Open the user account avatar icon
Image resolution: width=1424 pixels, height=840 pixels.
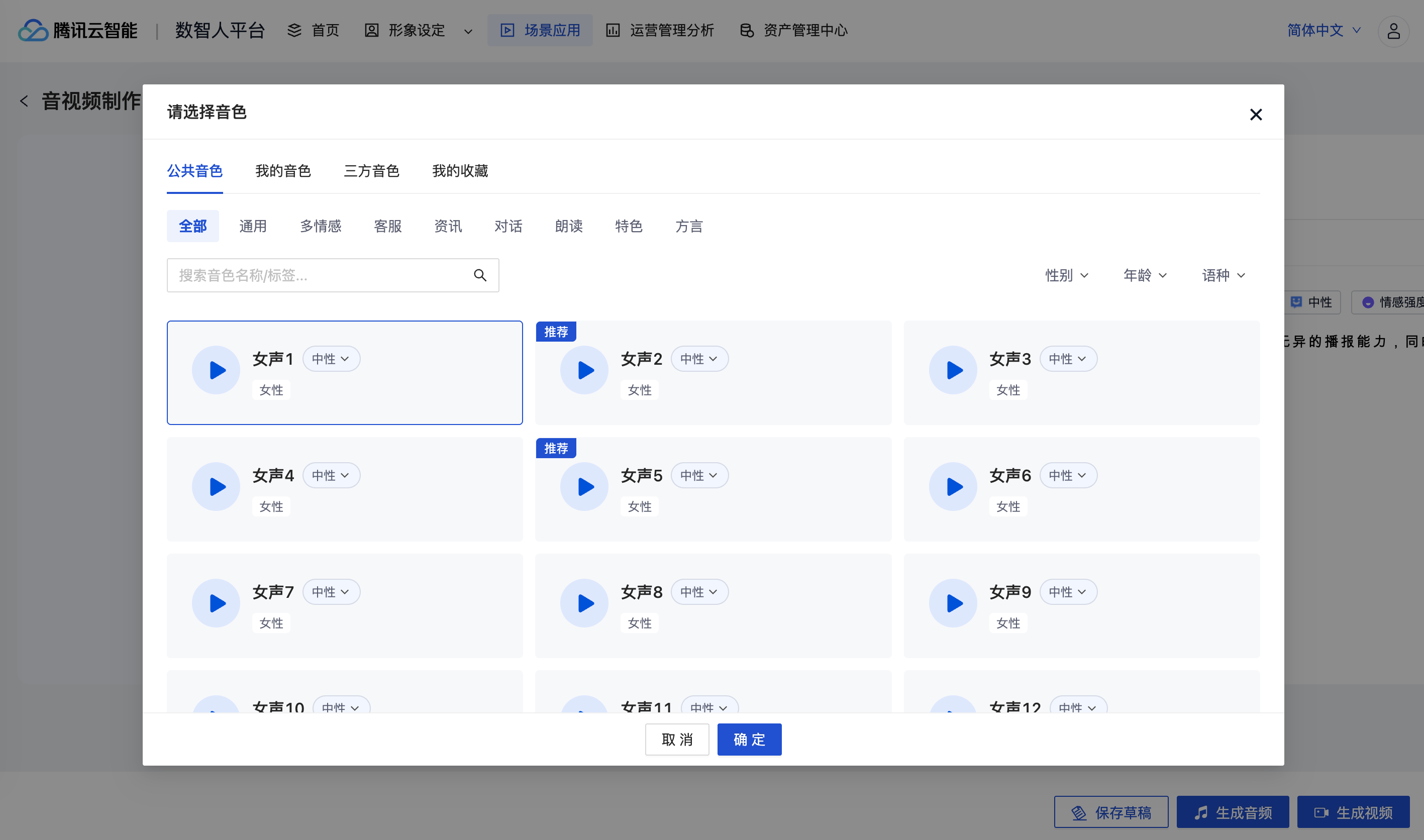[x=1393, y=31]
